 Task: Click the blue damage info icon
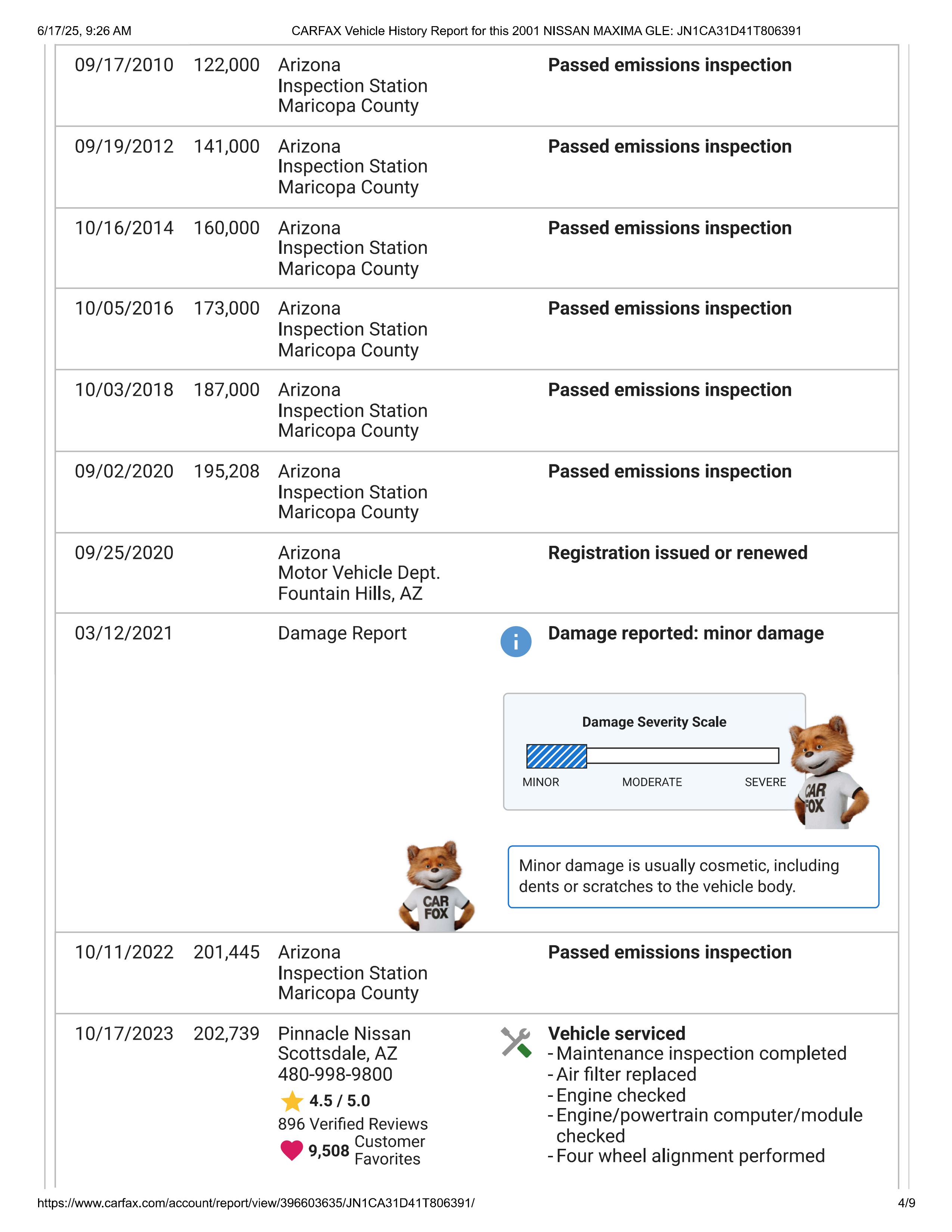(x=516, y=641)
